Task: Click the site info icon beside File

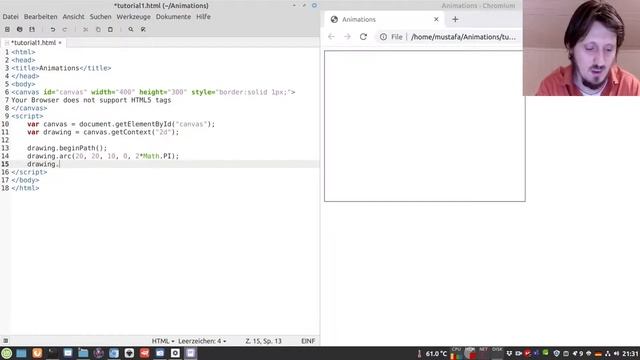Action: [x=383, y=37]
